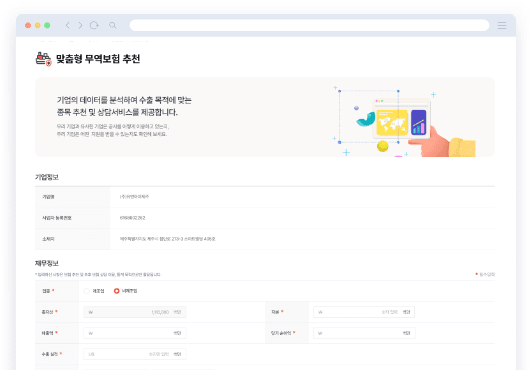This screenshot has width=530, height=370.
Task: Select the 제조업 radio button
Action: pos(87,291)
